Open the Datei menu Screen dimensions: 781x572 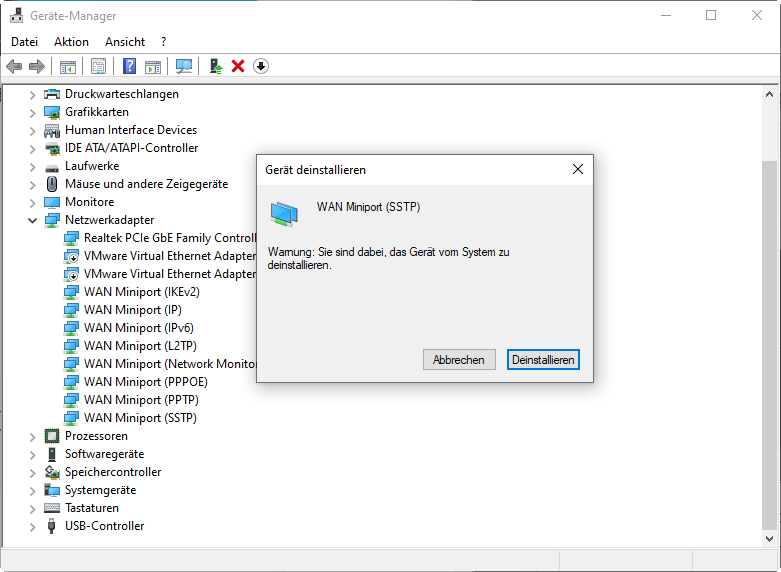[x=24, y=42]
